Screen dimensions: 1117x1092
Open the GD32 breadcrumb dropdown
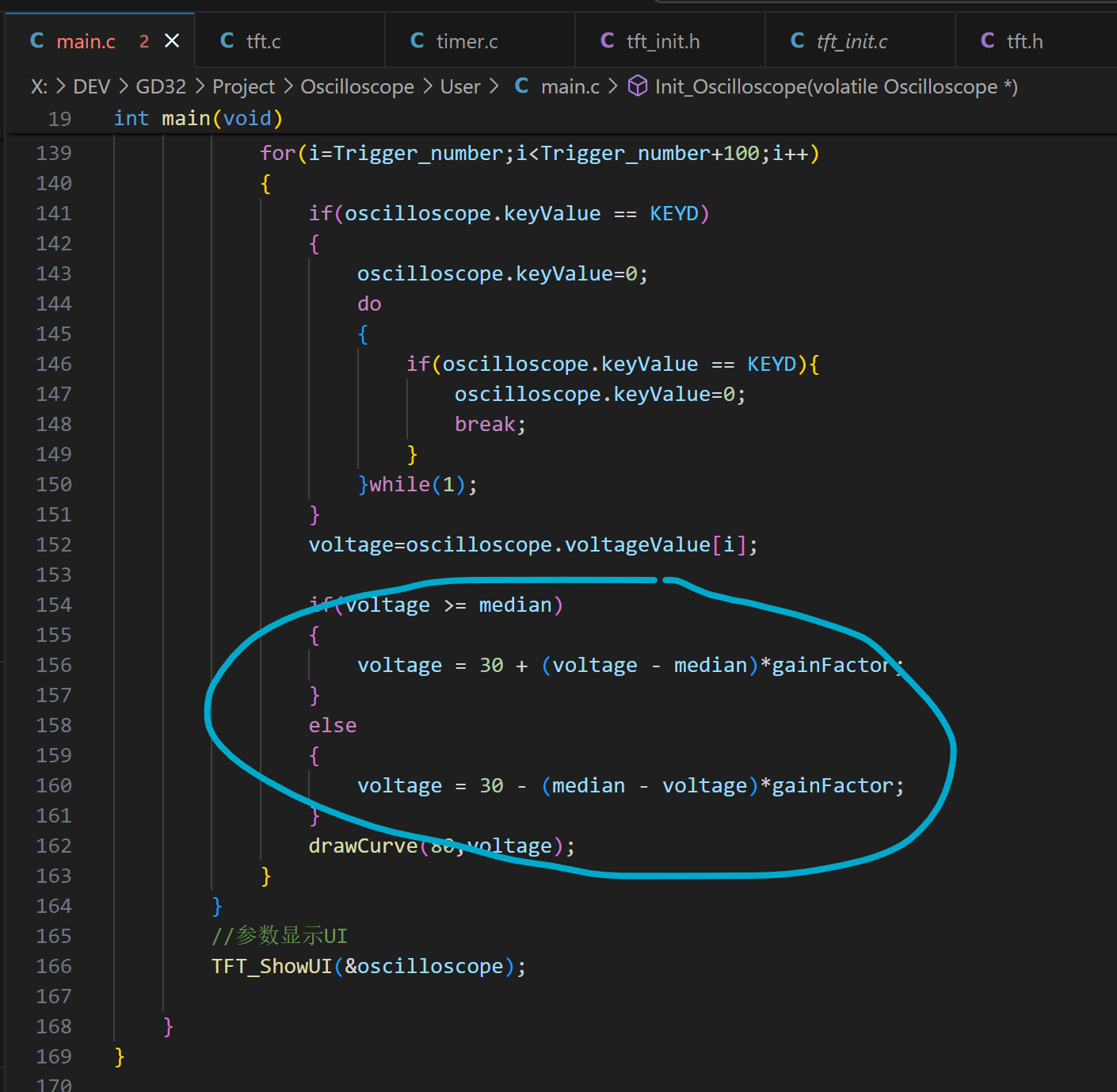(161, 86)
